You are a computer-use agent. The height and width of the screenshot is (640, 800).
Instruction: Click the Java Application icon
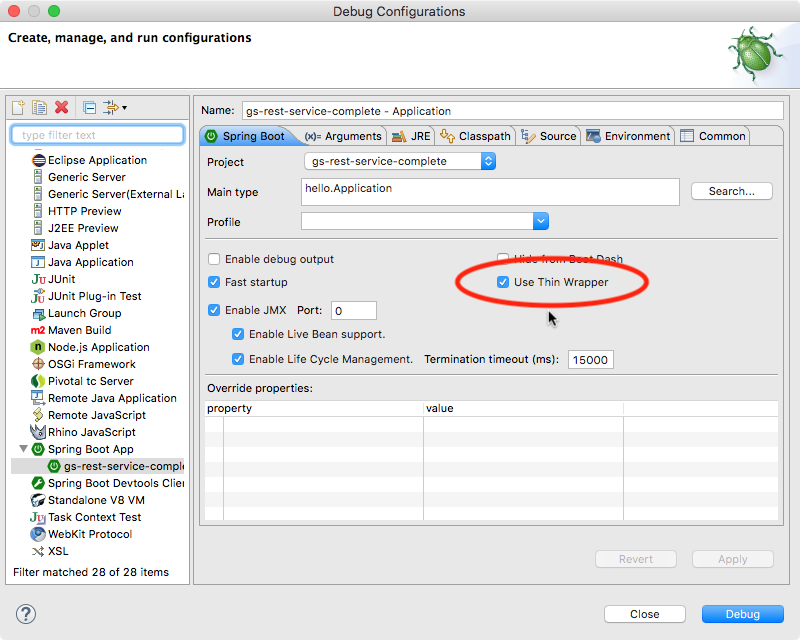coord(38,262)
